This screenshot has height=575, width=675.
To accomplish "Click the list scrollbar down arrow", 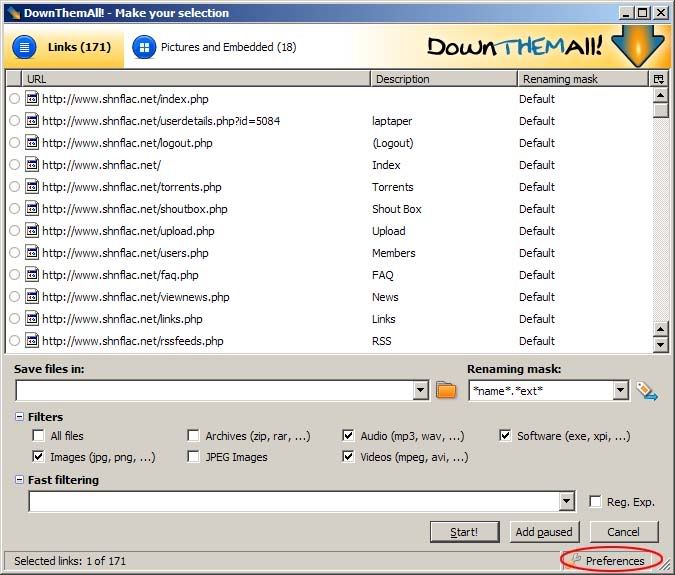I will [660, 345].
